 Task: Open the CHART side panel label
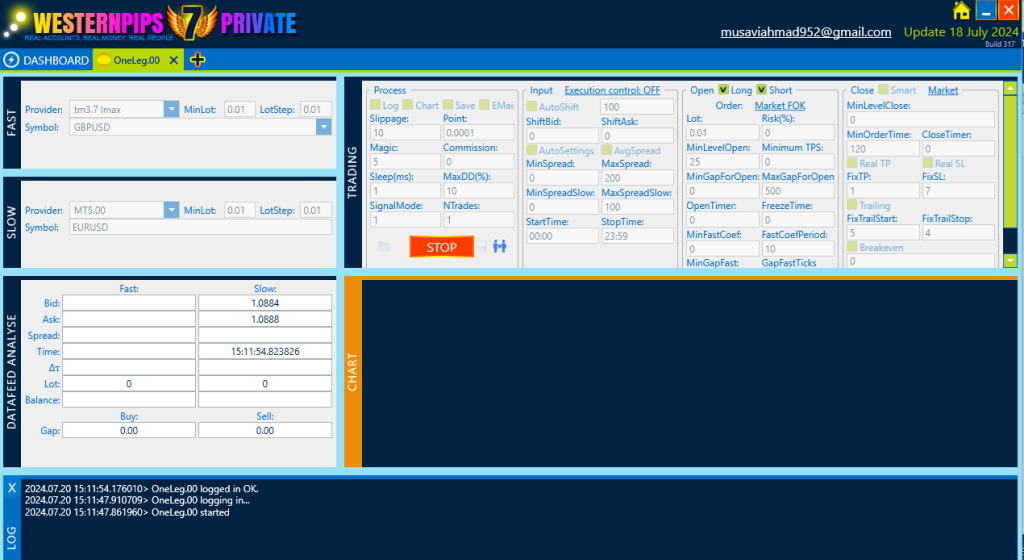pos(353,372)
